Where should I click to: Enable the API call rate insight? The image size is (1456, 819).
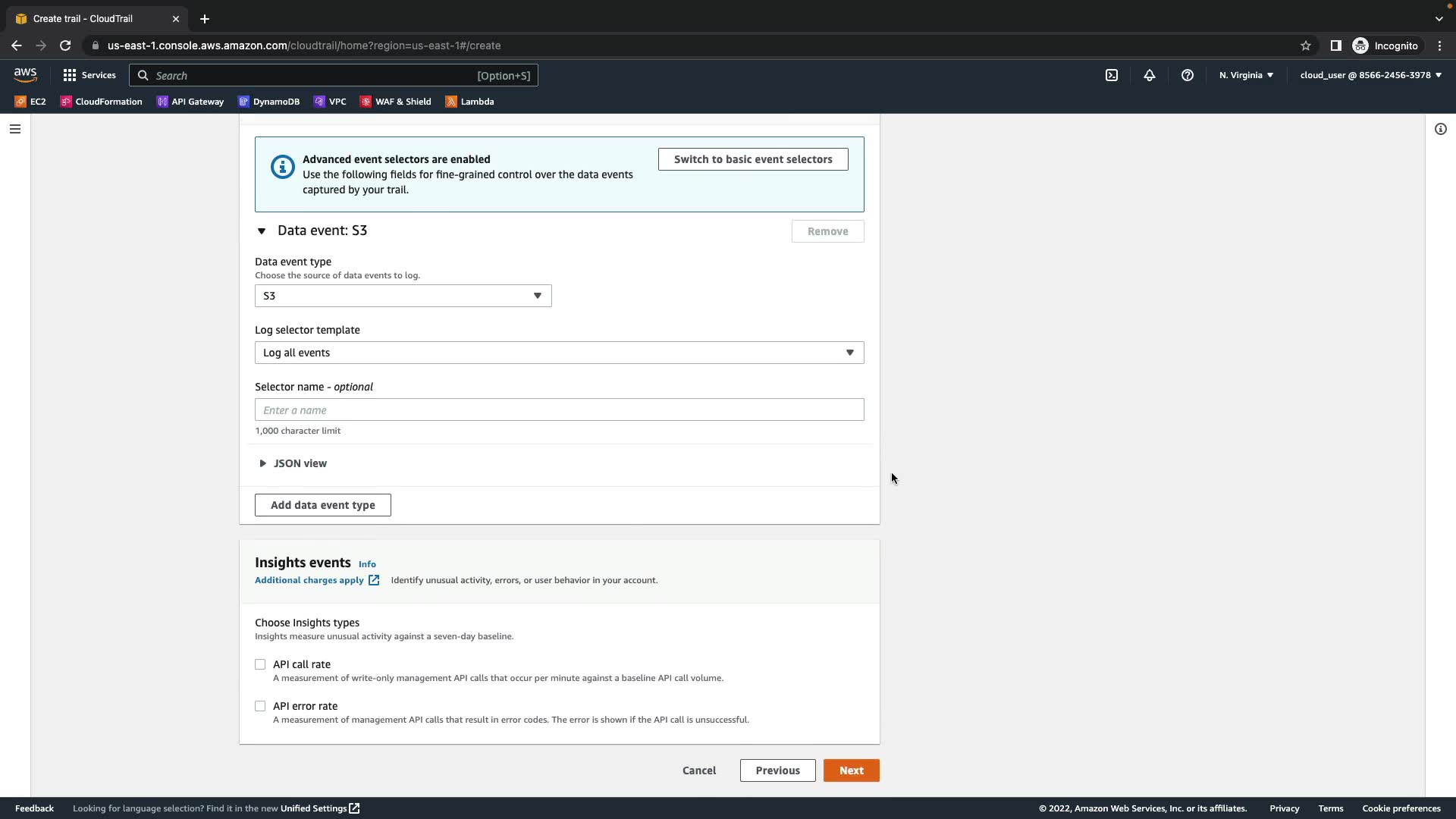coord(260,664)
